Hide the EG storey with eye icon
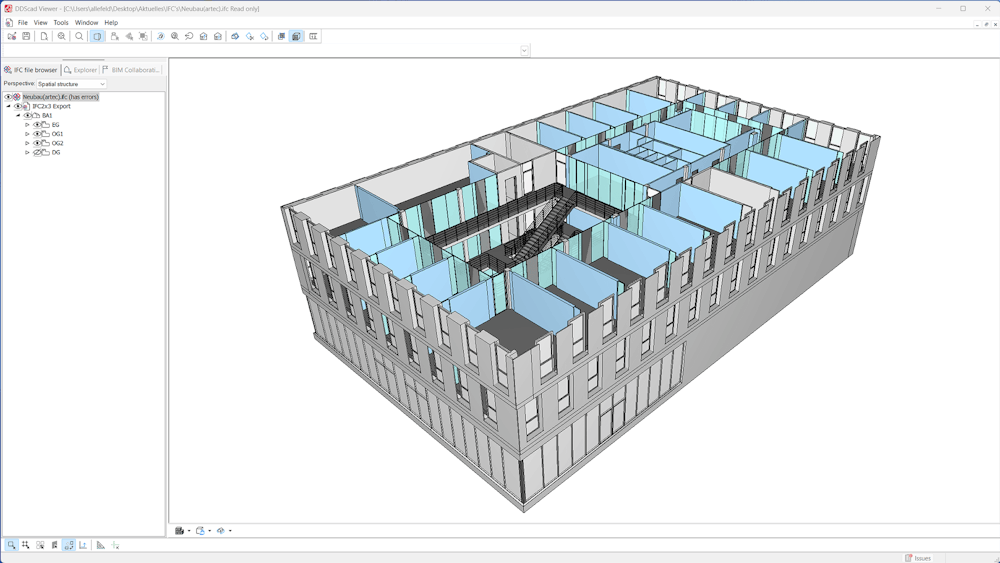The image size is (1000, 563). (x=37, y=125)
